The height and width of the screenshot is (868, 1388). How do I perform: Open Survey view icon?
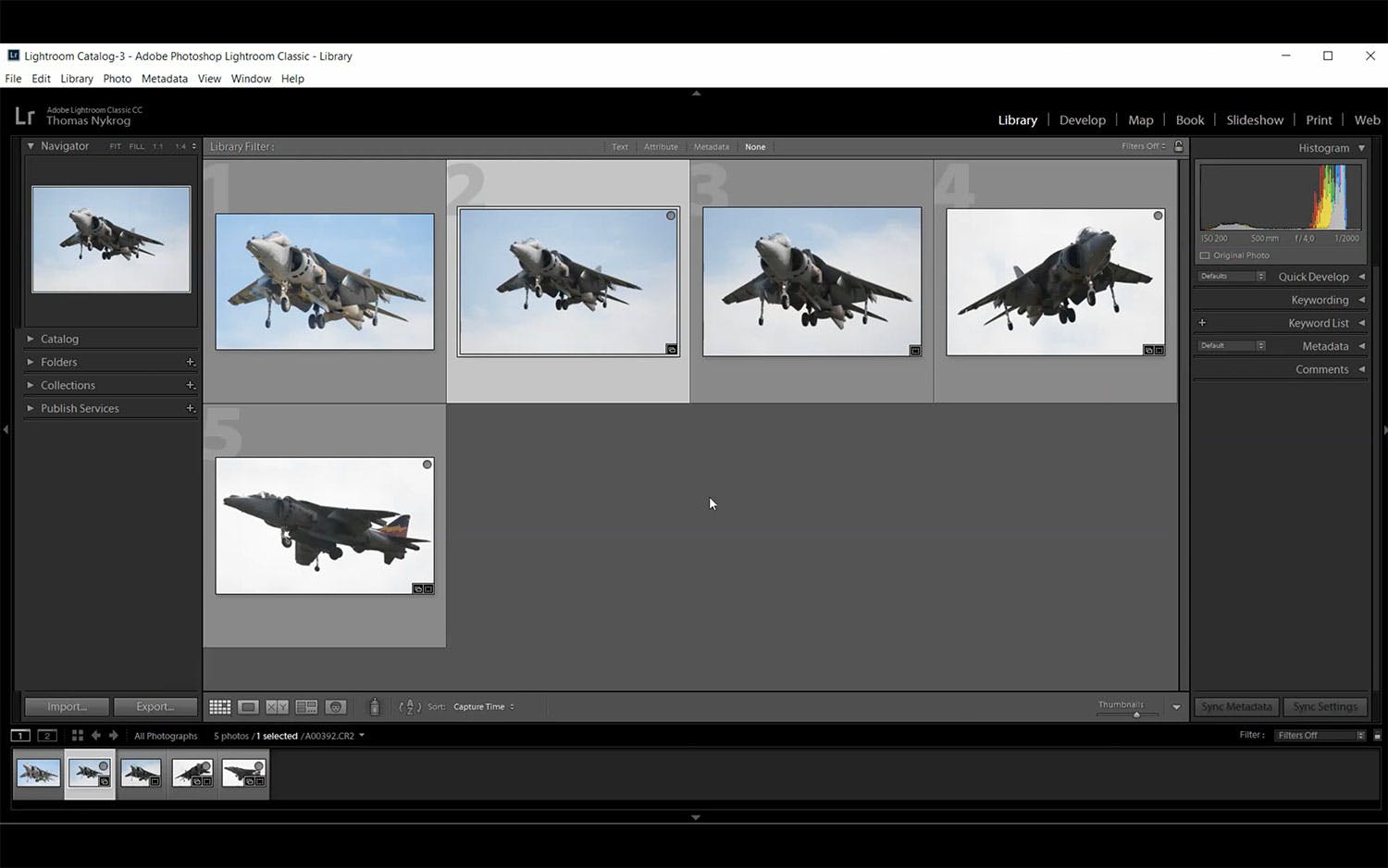coord(306,707)
